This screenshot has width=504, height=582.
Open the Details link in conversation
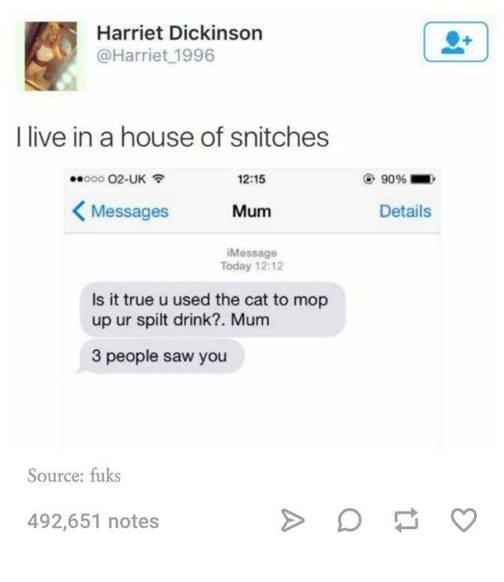point(405,211)
